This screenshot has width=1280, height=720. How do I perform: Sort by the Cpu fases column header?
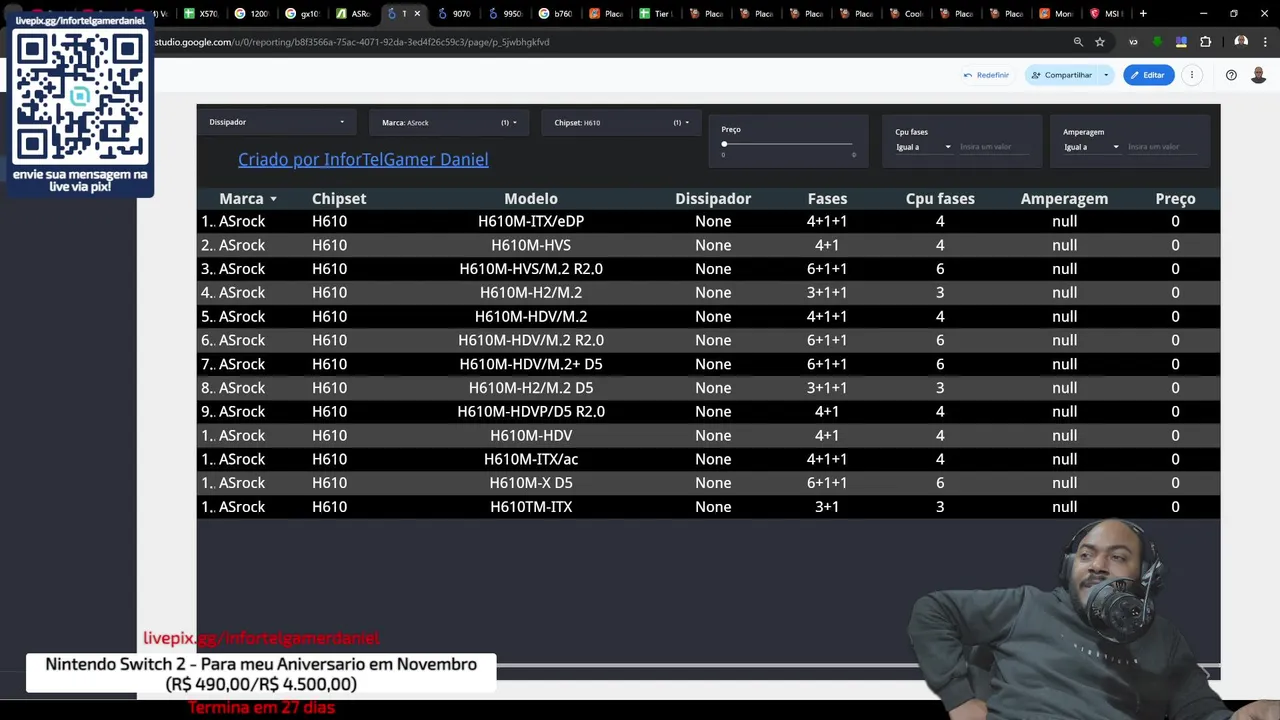(x=940, y=199)
